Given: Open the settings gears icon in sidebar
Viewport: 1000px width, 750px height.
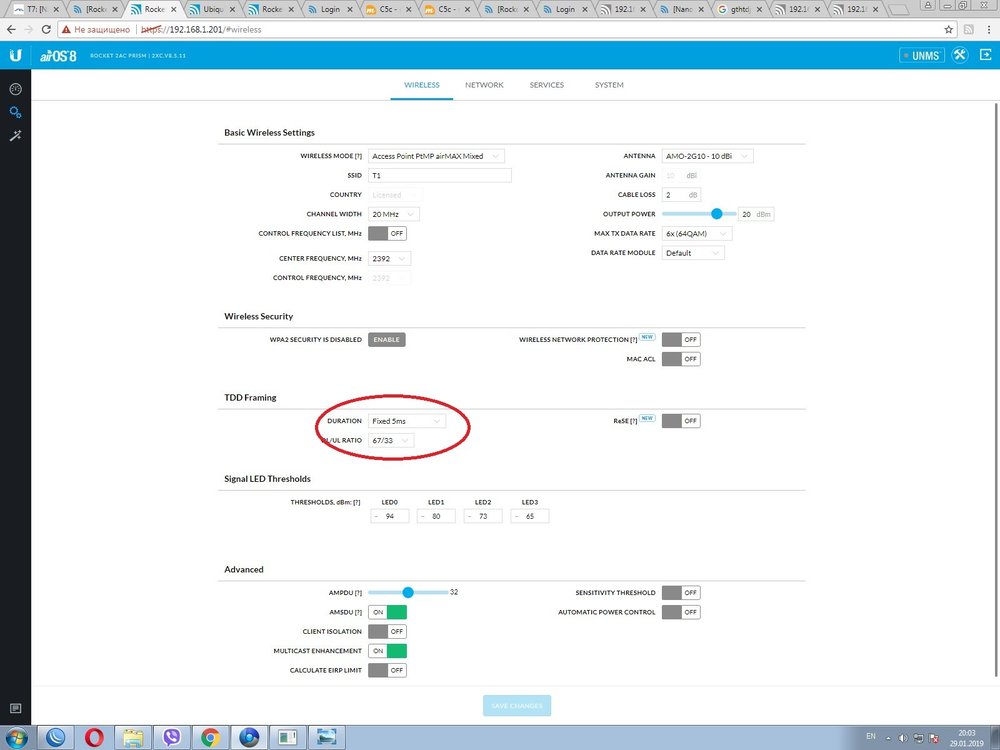Looking at the screenshot, I should pos(15,113).
